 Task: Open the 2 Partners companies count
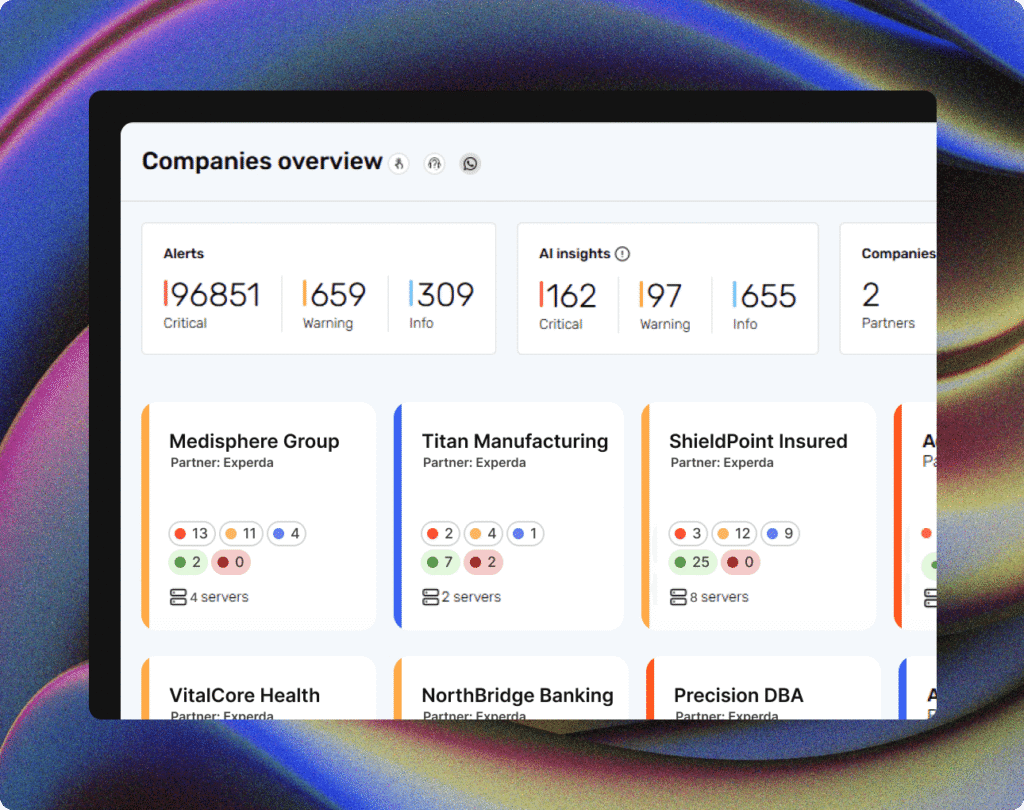tap(888, 304)
